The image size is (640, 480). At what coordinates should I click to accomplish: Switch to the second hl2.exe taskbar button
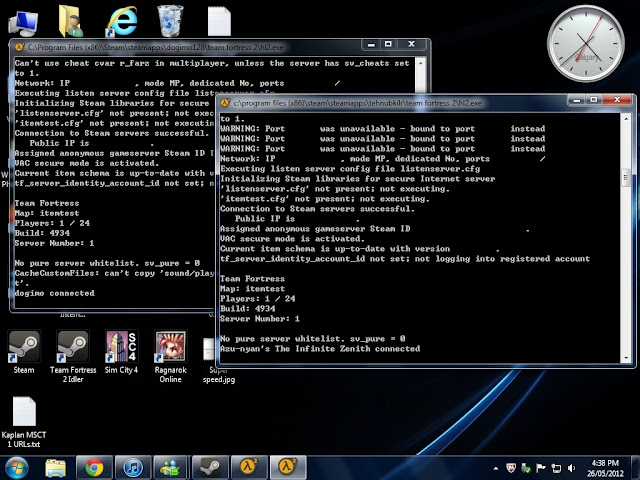(x=287, y=468)
